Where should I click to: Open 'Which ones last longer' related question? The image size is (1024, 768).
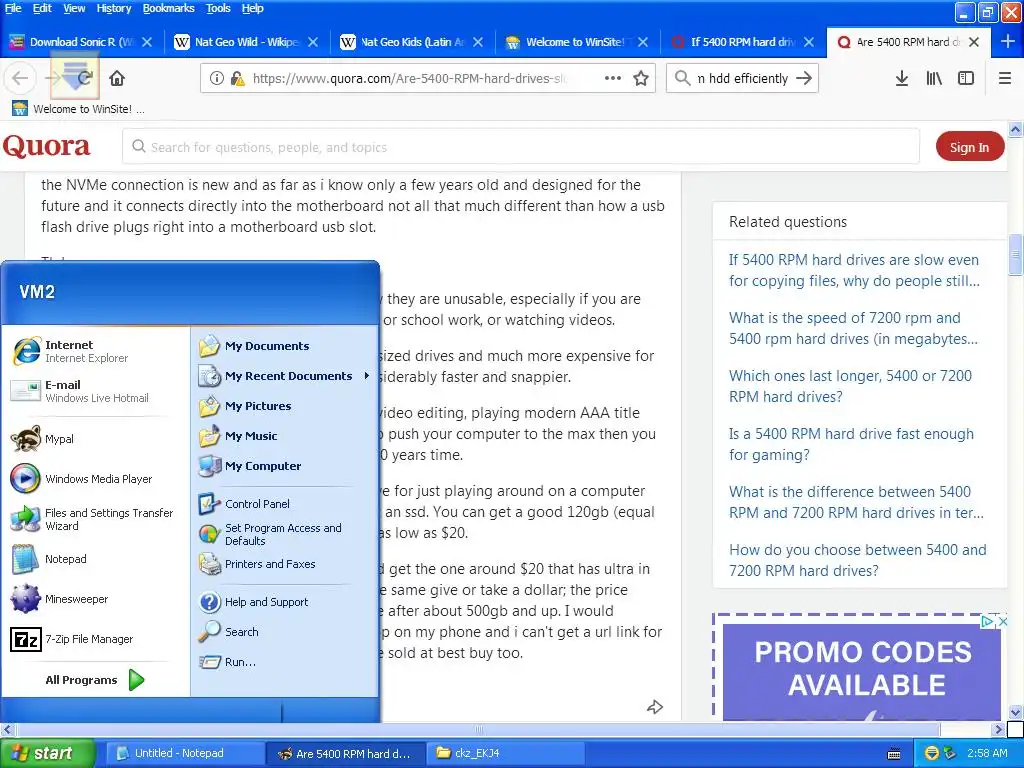point(850,386)
